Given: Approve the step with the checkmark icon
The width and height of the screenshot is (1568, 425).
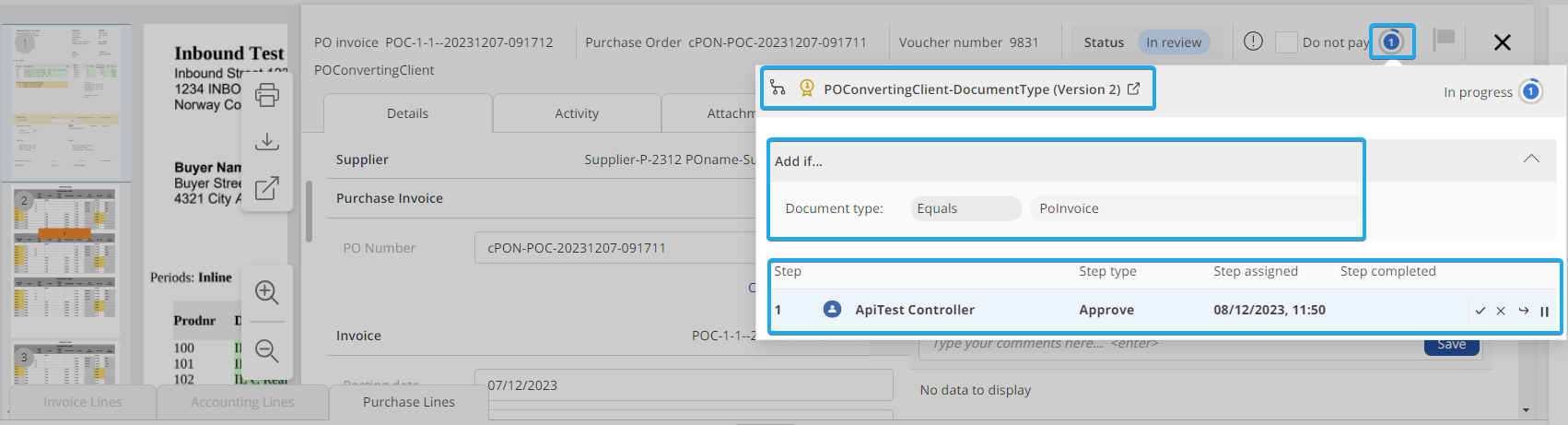Looking at the screenshot, I should pyautogui.click(x=1480, y=311).
